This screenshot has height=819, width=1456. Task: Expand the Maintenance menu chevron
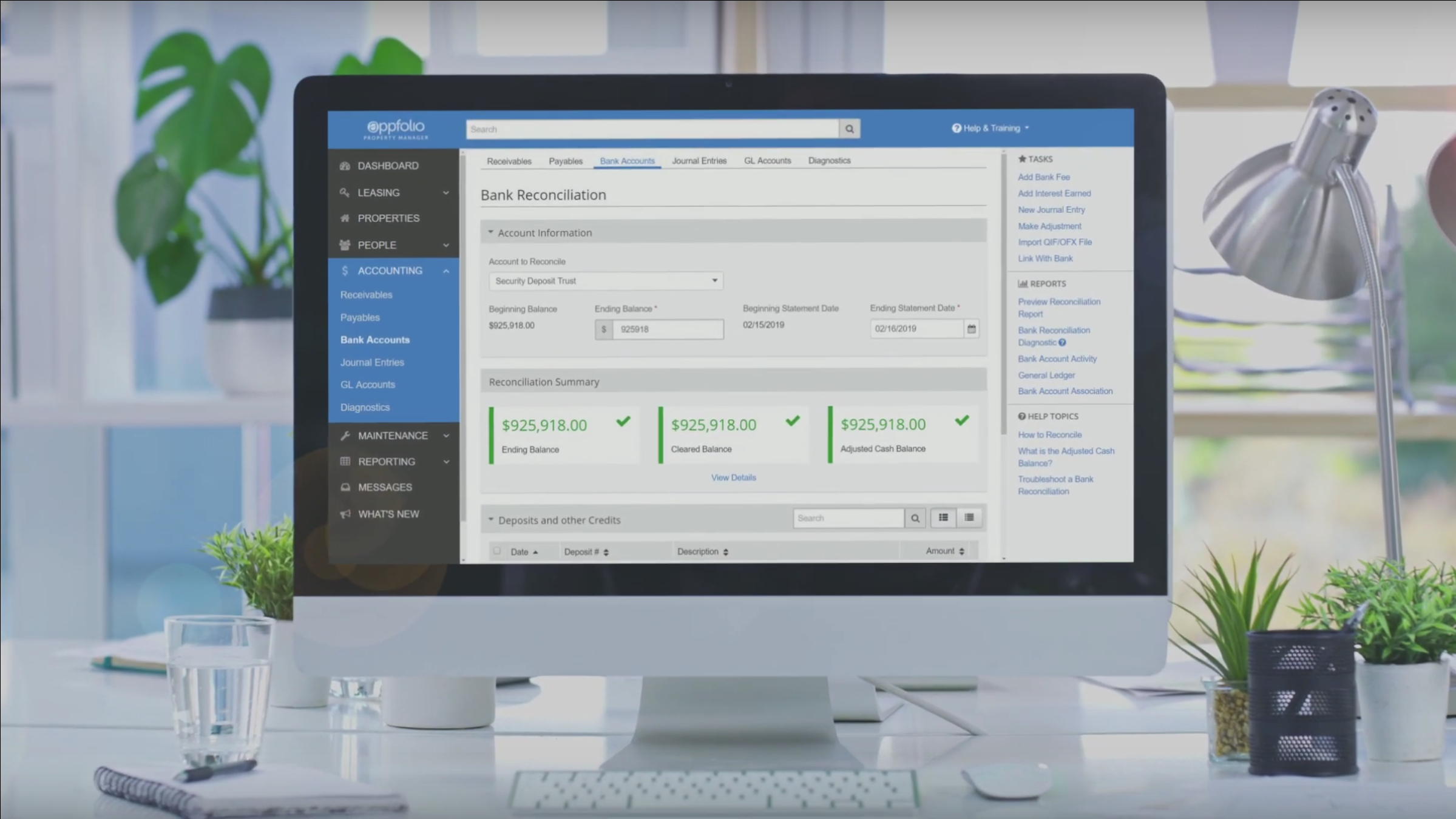pos(446,436)
